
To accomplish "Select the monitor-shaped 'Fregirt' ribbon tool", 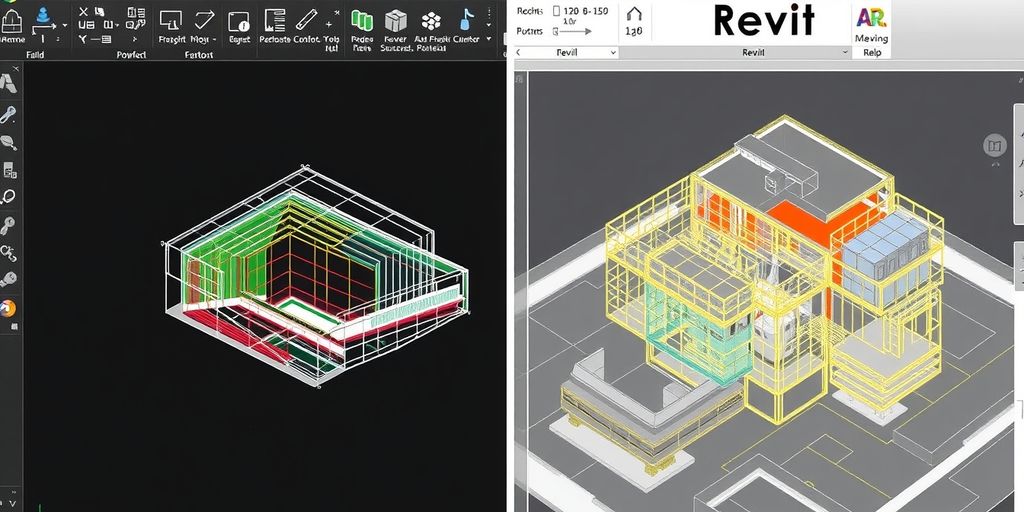I will (x=170, y=20).
